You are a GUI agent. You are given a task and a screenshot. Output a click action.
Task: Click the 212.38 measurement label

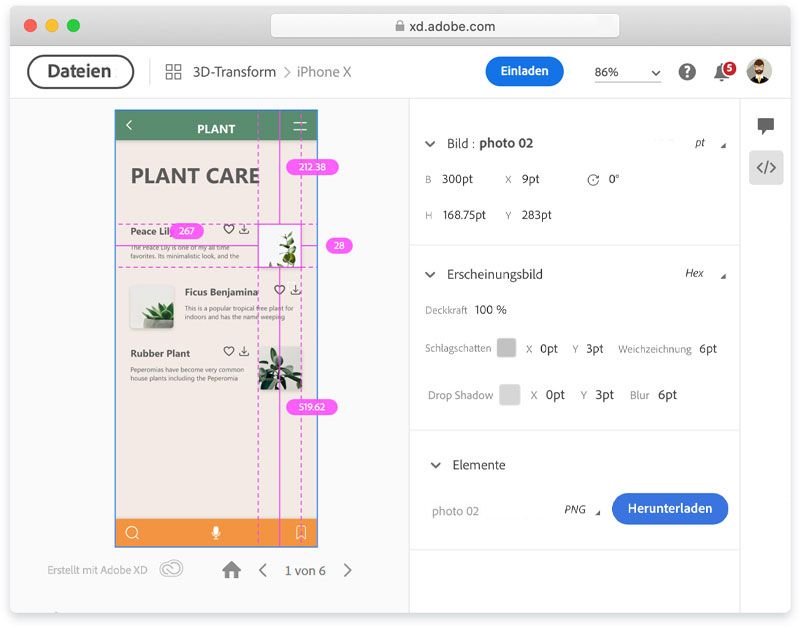coord(312,167)
